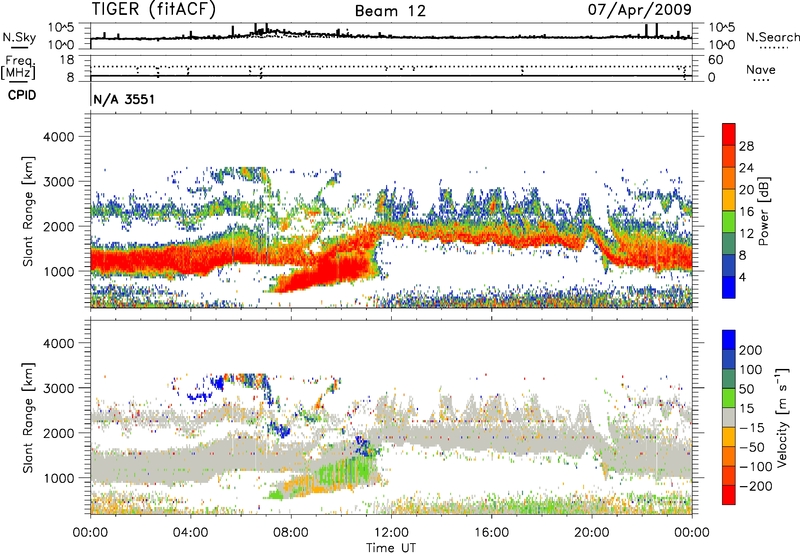Viewport: 800px width, 554px height.
Task: Click the 28 value on the power scale
Action: [x=746, y=146]
